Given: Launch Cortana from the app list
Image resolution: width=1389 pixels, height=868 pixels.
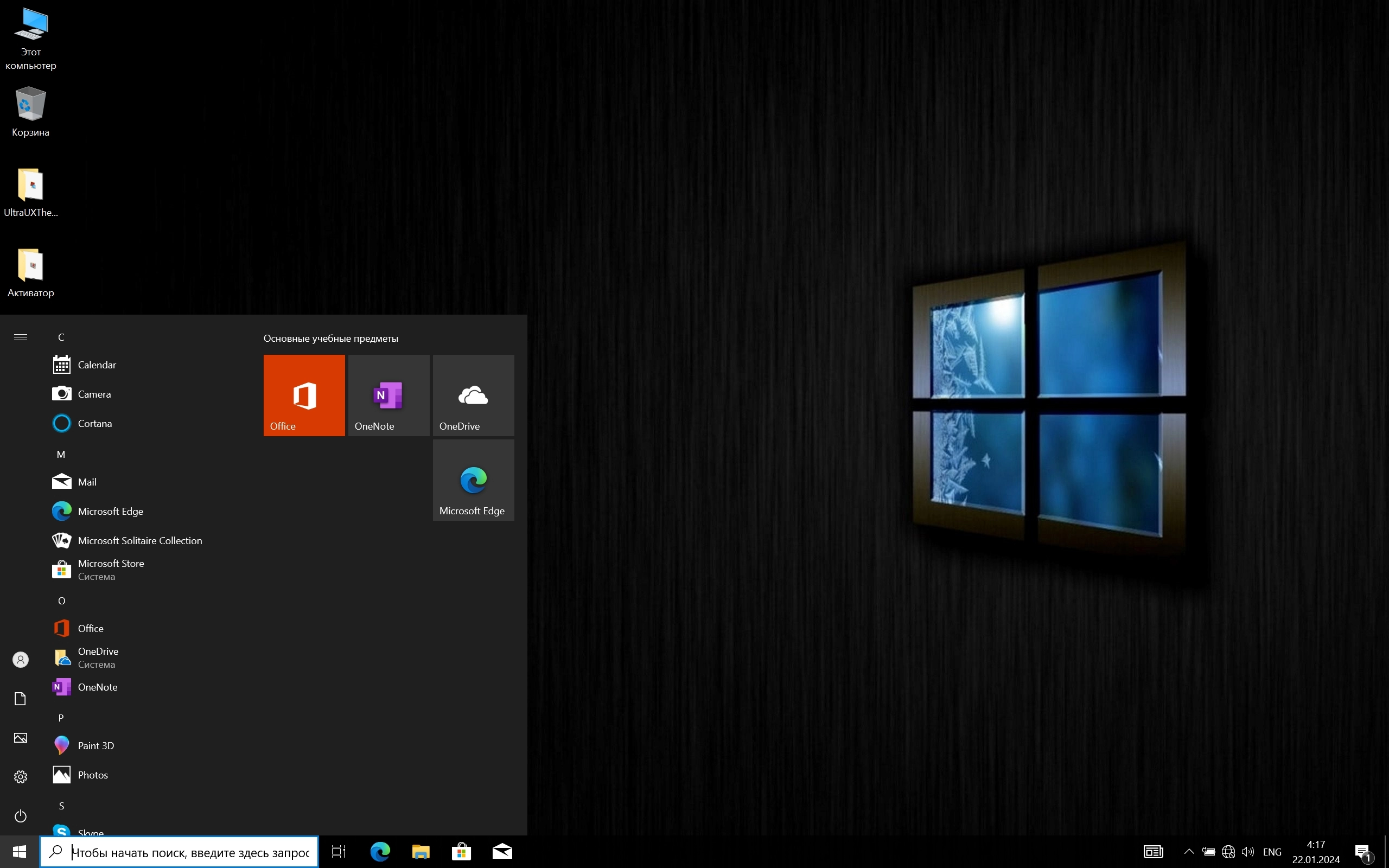Looking at the screenshot, I should [95, 424].
